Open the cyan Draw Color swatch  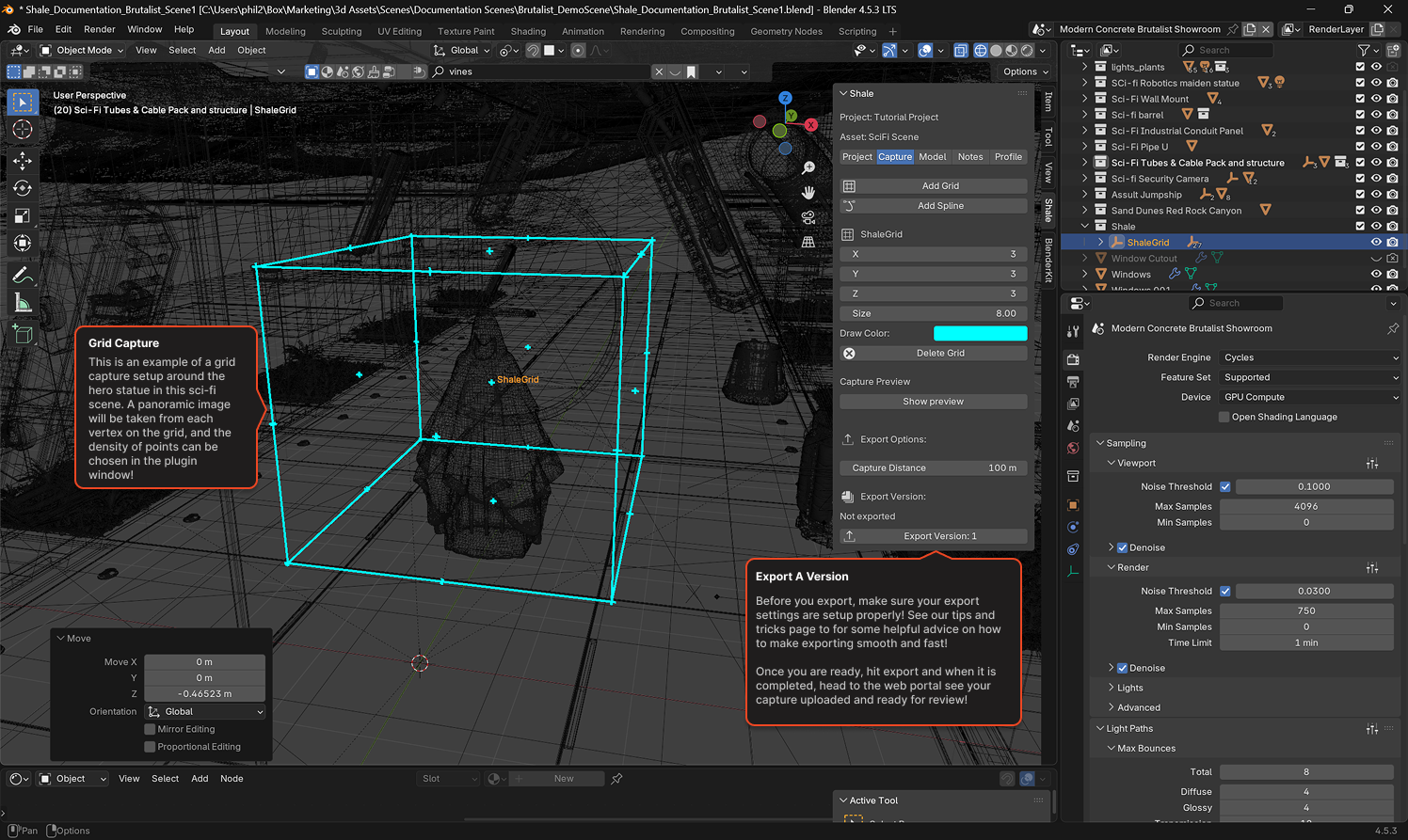pyautogui.click(x=980, y=333)
